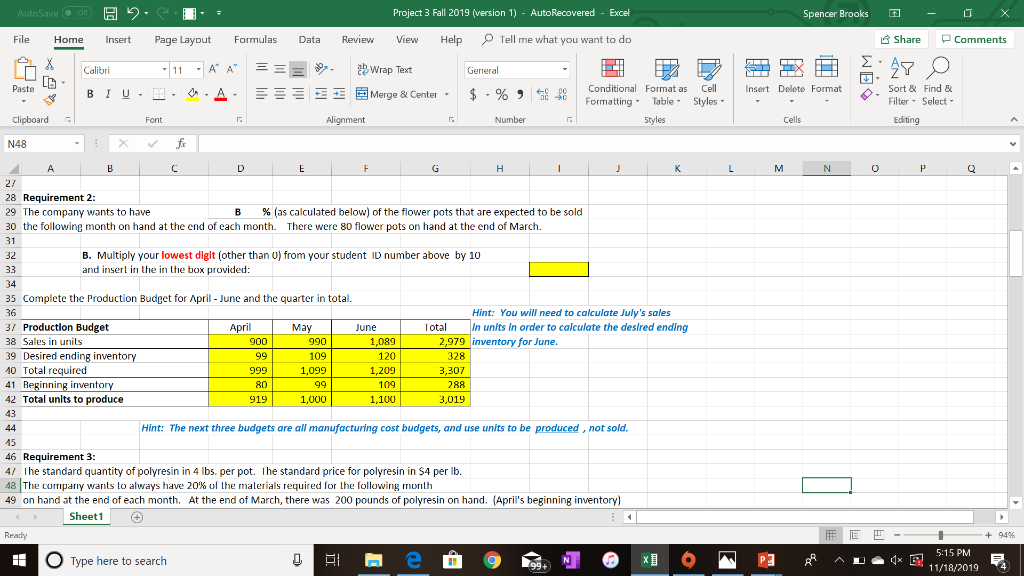Select yellow input box in cell I33
Viewport: 1024px width, 576px height.
(x=558, y=269)
